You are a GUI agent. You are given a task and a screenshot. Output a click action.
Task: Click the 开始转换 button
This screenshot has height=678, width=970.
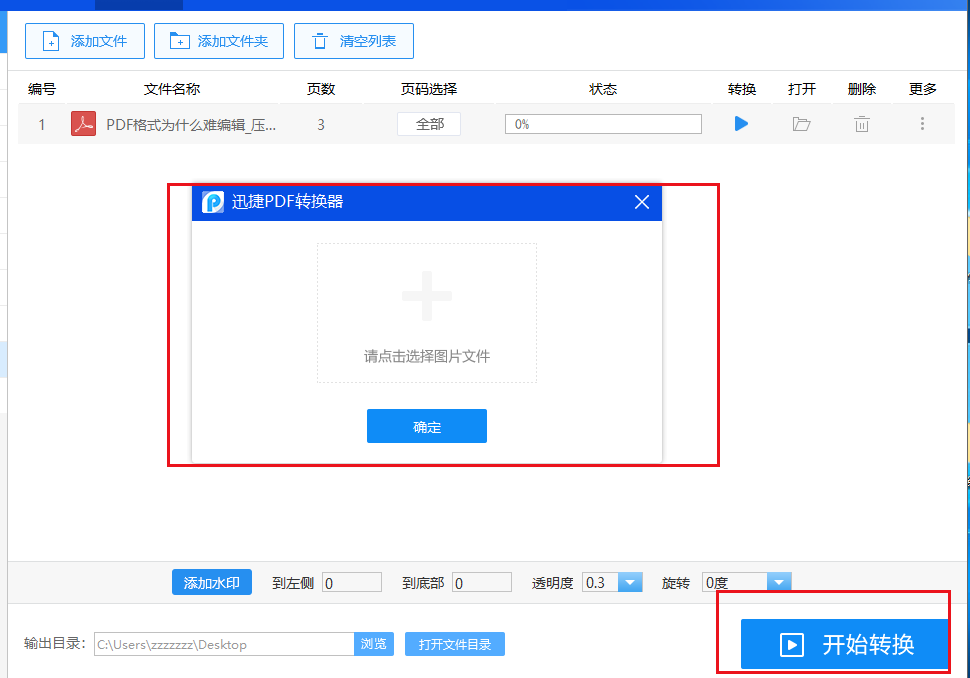[x=844, y=645]
